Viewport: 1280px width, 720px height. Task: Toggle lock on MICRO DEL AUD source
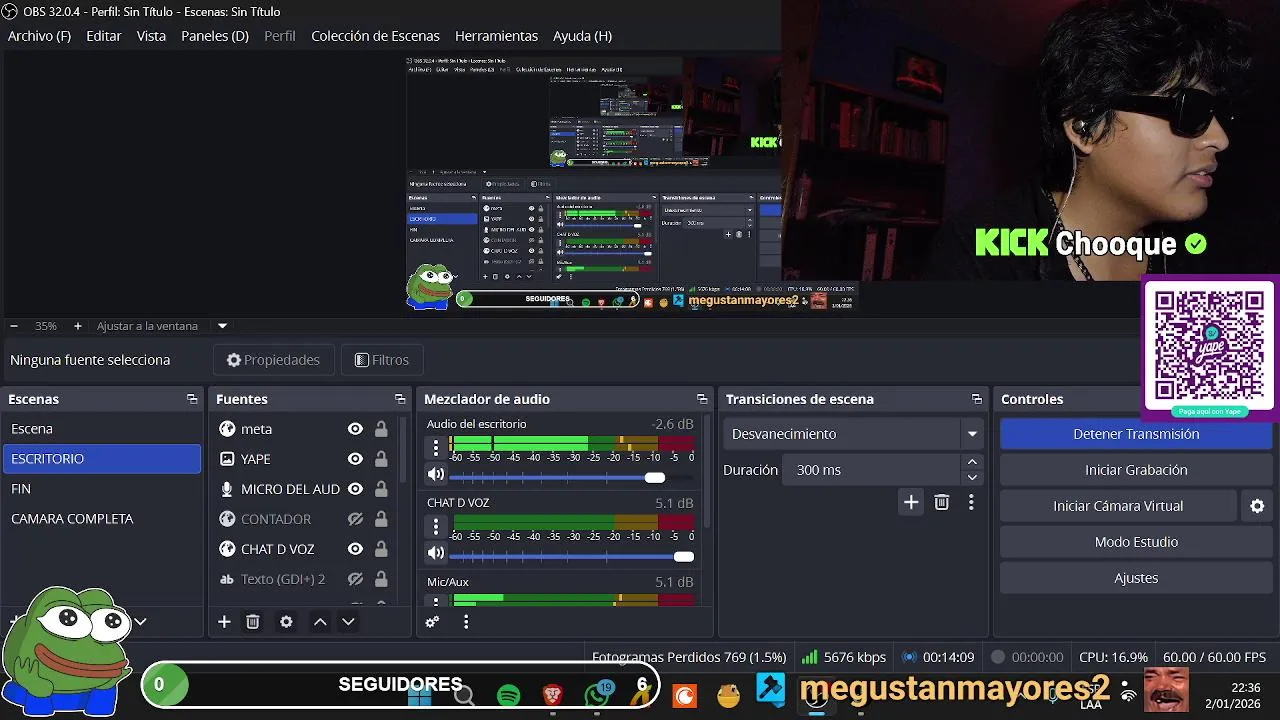pyautogui.click(x=381, y=489)
